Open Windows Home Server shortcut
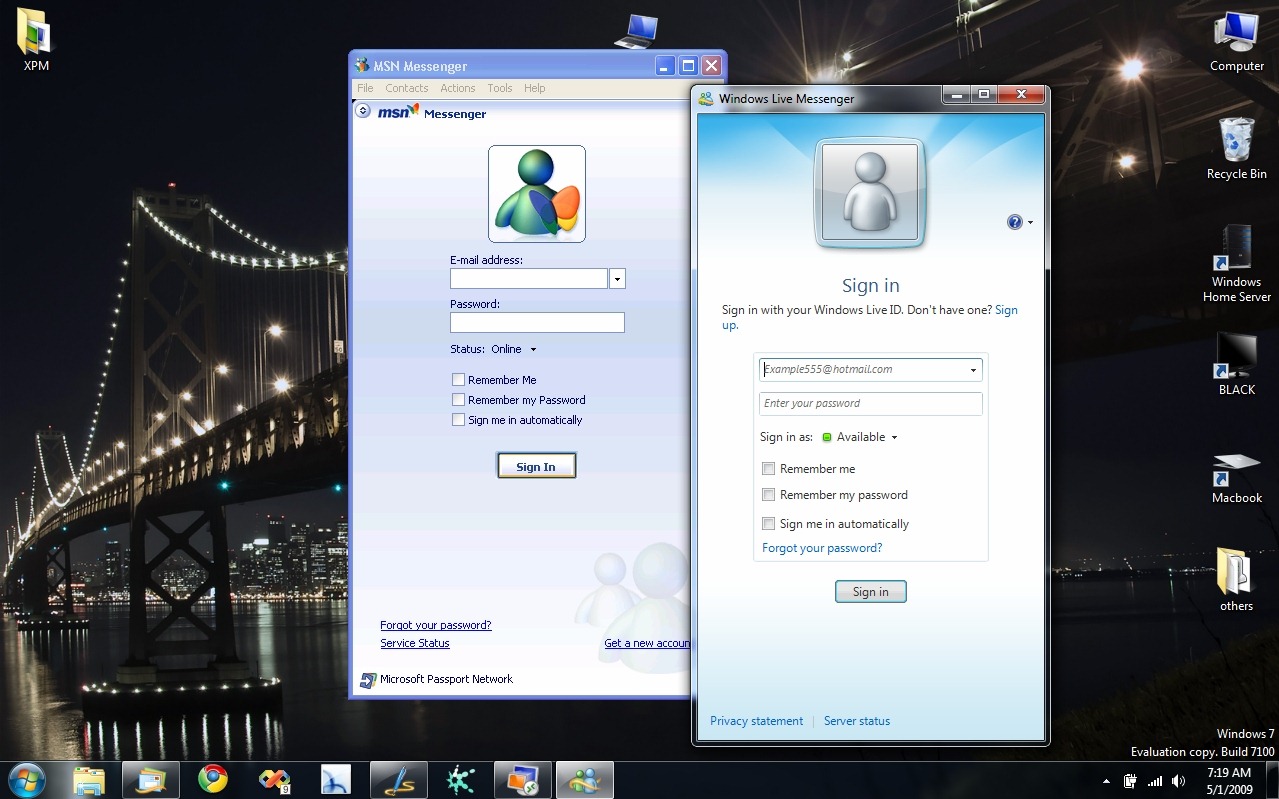Viewport: 1279px width, 799px height. tap(1237, 263)
